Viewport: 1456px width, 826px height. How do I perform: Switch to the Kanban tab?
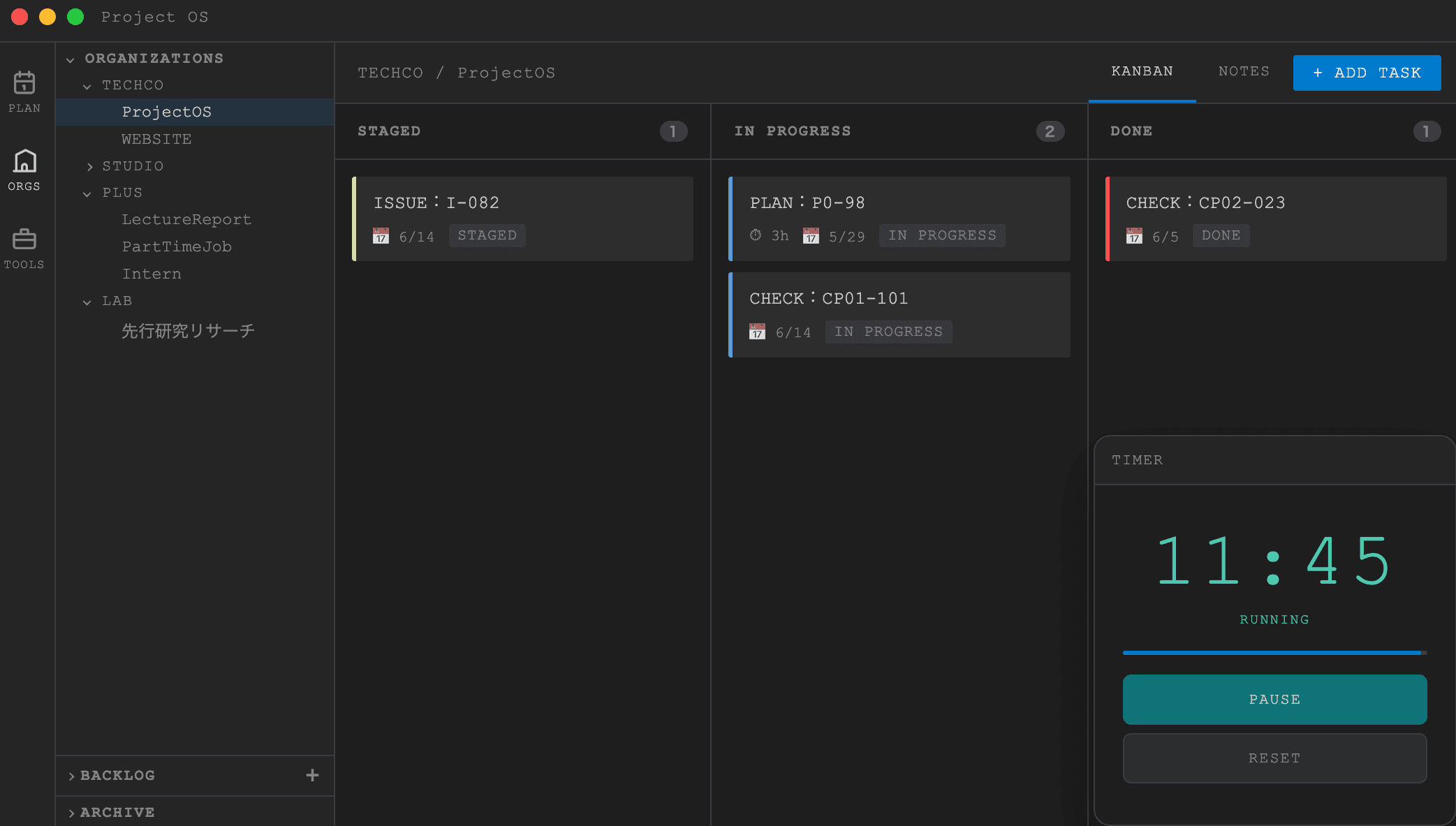(1142, 71)
